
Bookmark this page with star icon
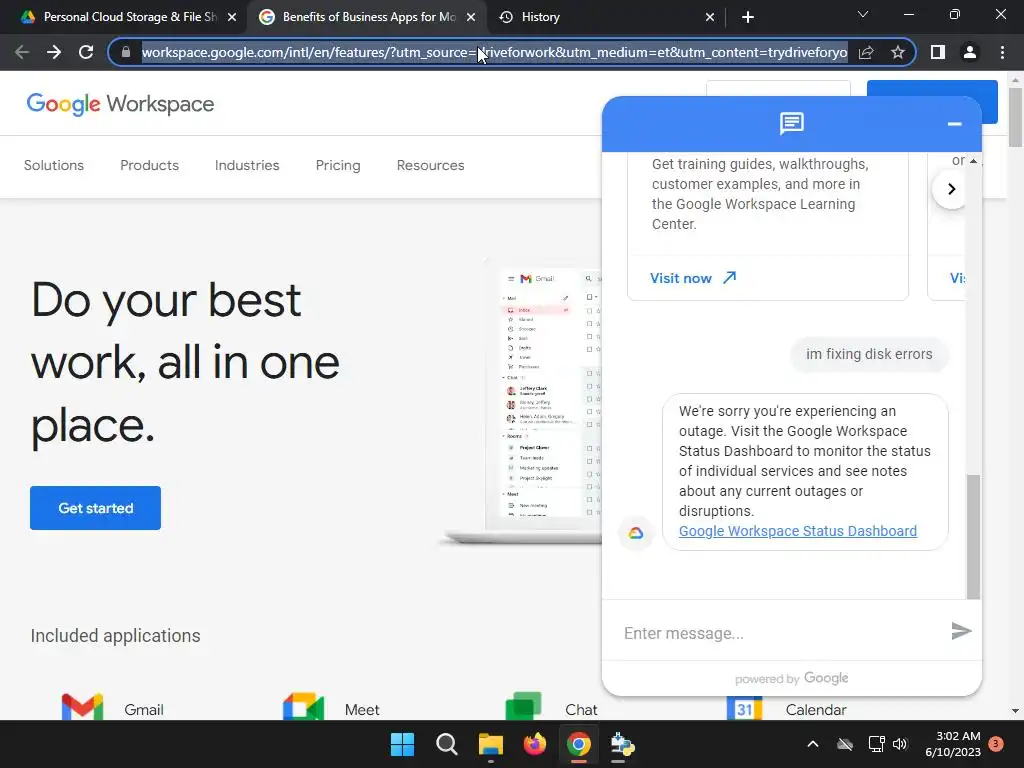click(x=898, y=52)
